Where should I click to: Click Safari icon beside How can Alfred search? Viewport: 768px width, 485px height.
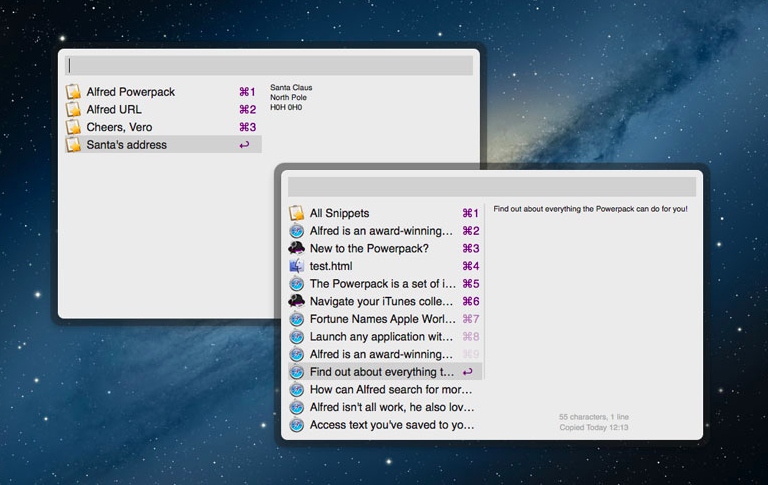(x=296, y=389)
